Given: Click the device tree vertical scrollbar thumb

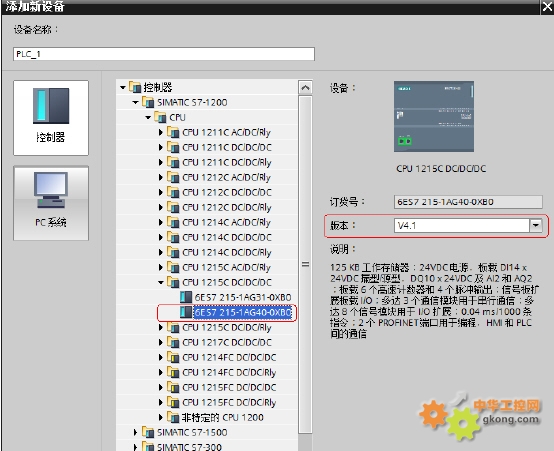Looking at the screenshot, I should click(306, 264).
